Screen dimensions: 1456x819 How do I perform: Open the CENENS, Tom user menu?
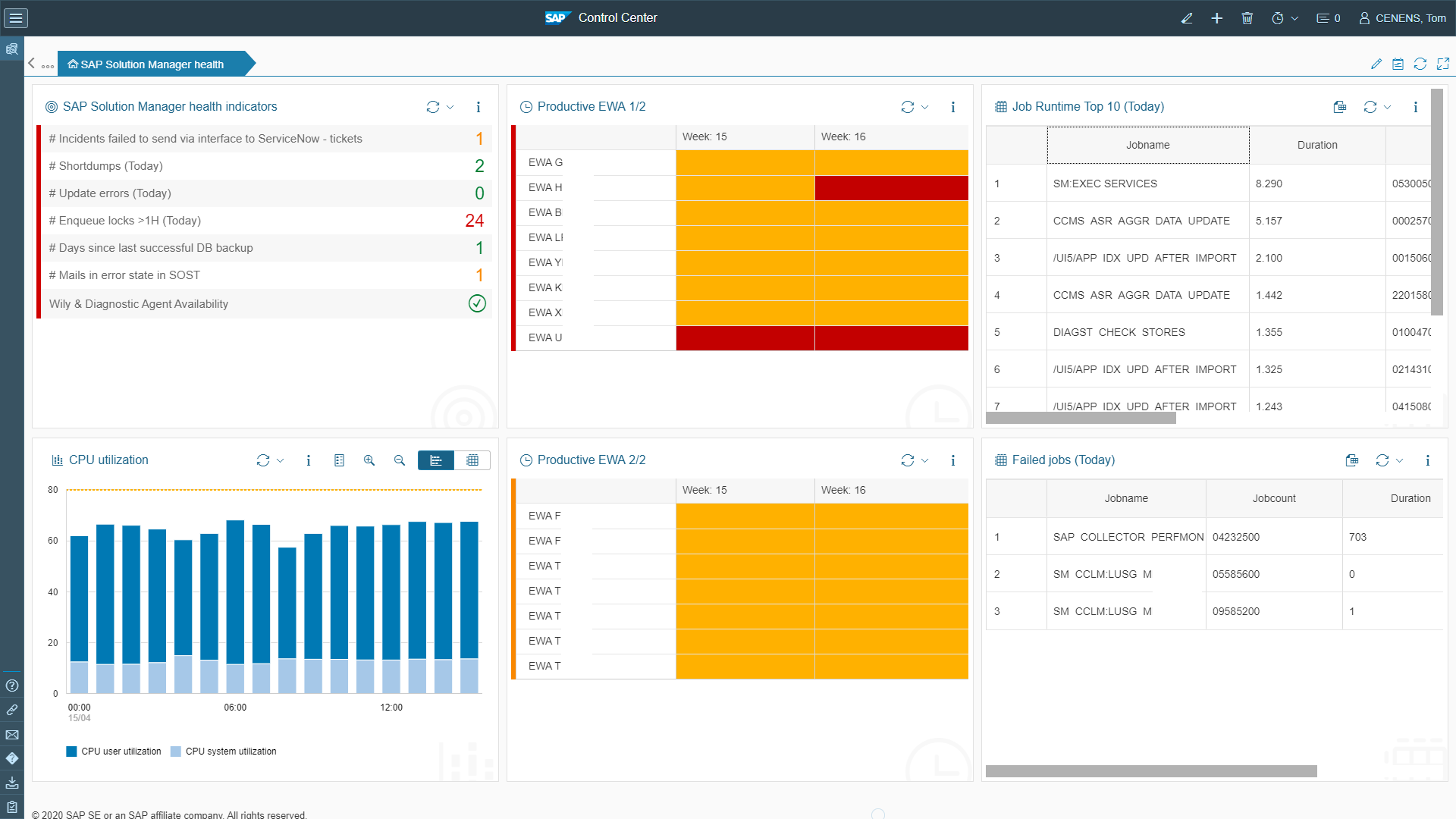coord(1402,18)
